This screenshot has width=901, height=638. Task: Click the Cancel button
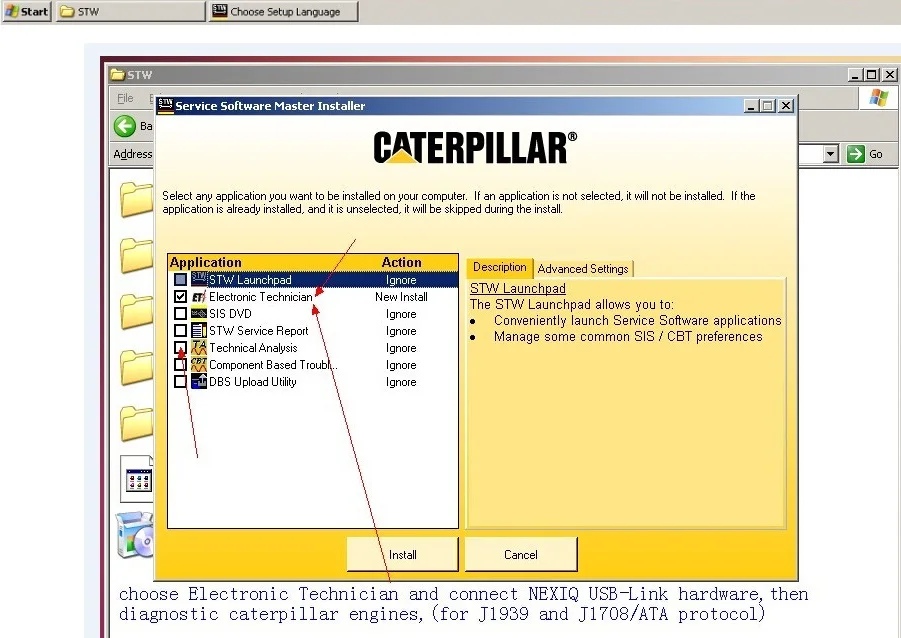521,555
